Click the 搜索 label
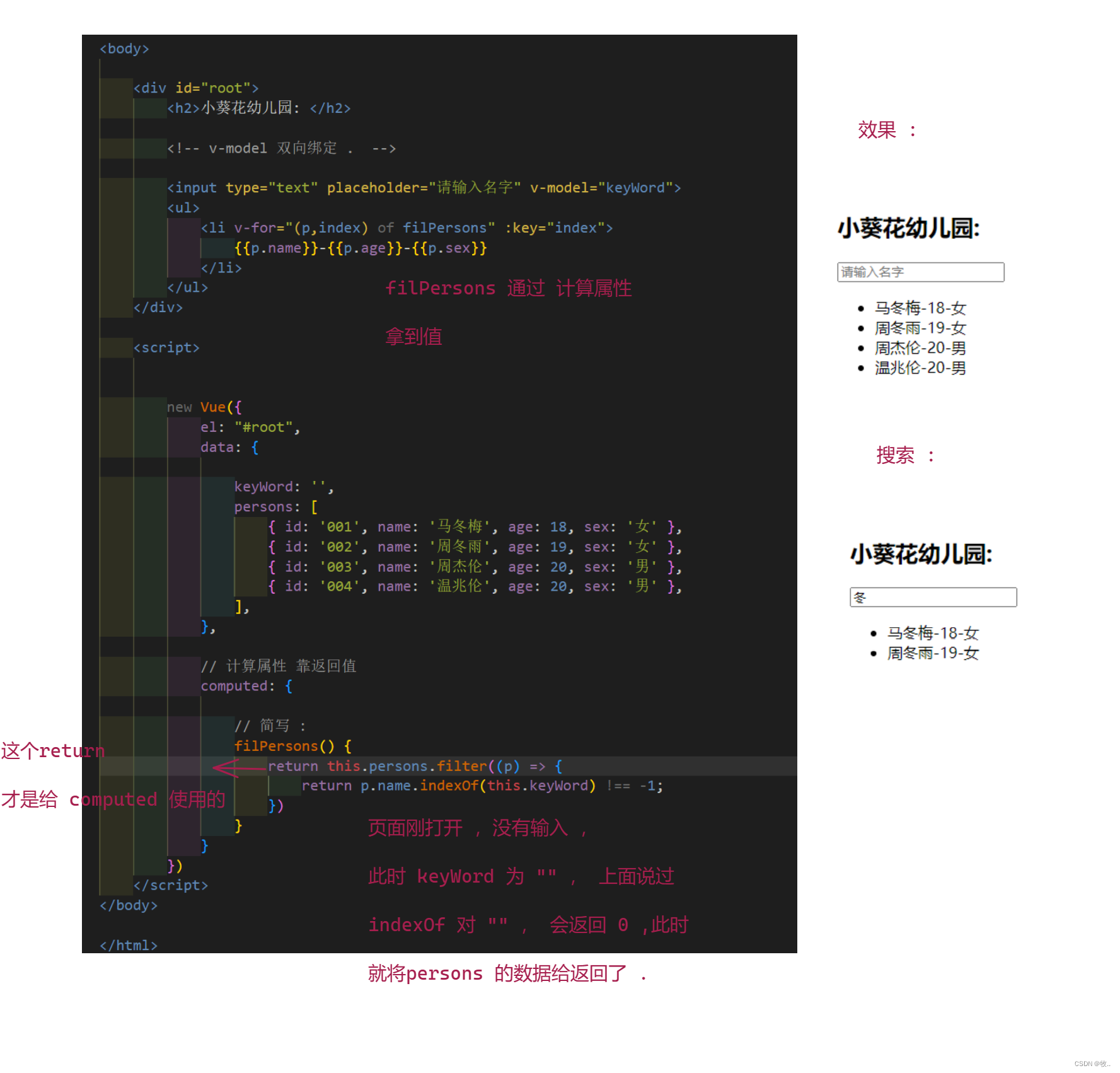Screen dimensions: 1120x1073 click(x=904, y=455)
